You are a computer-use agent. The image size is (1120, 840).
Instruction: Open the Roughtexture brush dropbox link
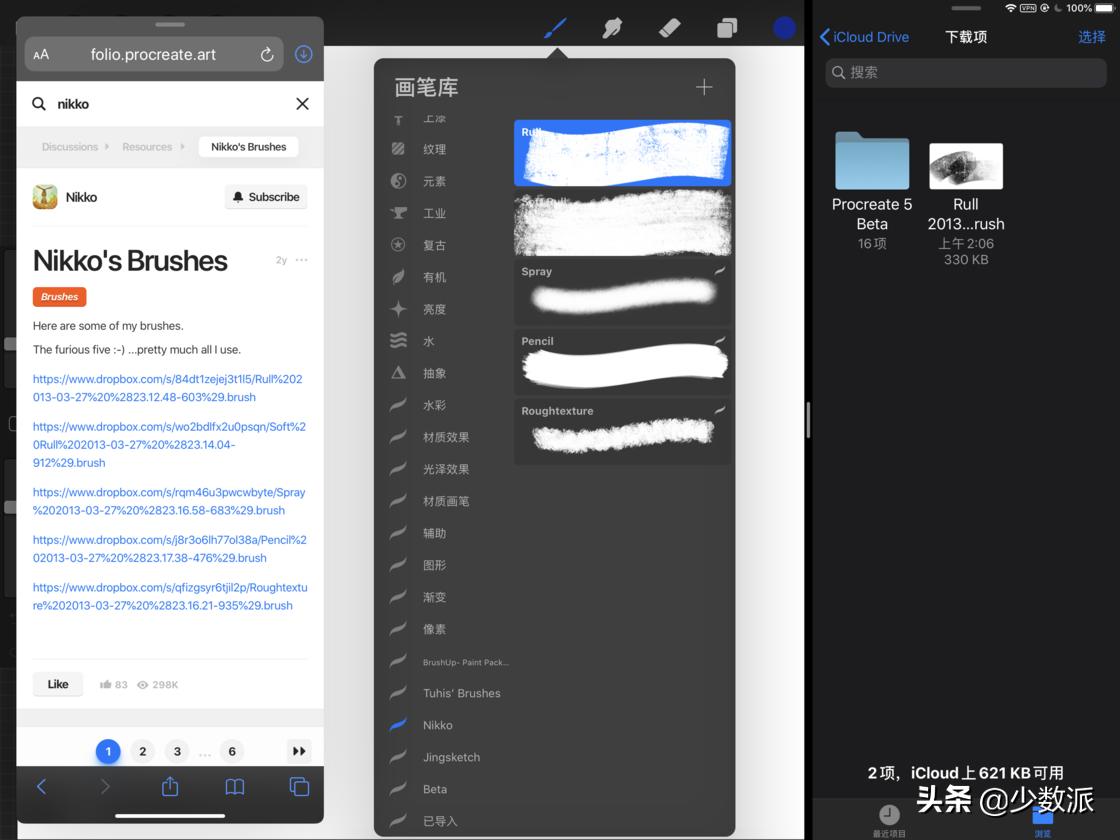(170, 596)
